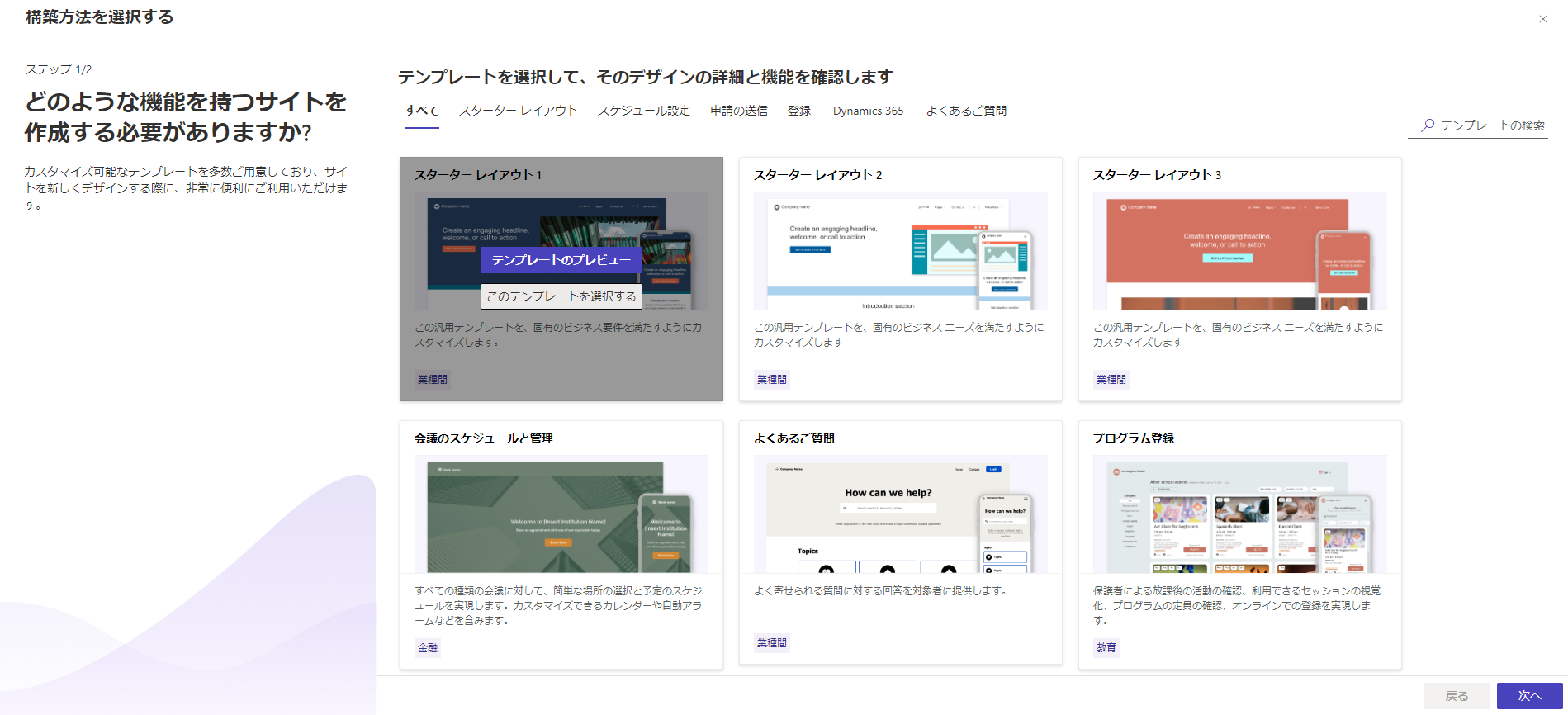The image size is (1568, 715).
Task: Switch to Dynamics 365 tab
Action: click(x=868, y=111)
